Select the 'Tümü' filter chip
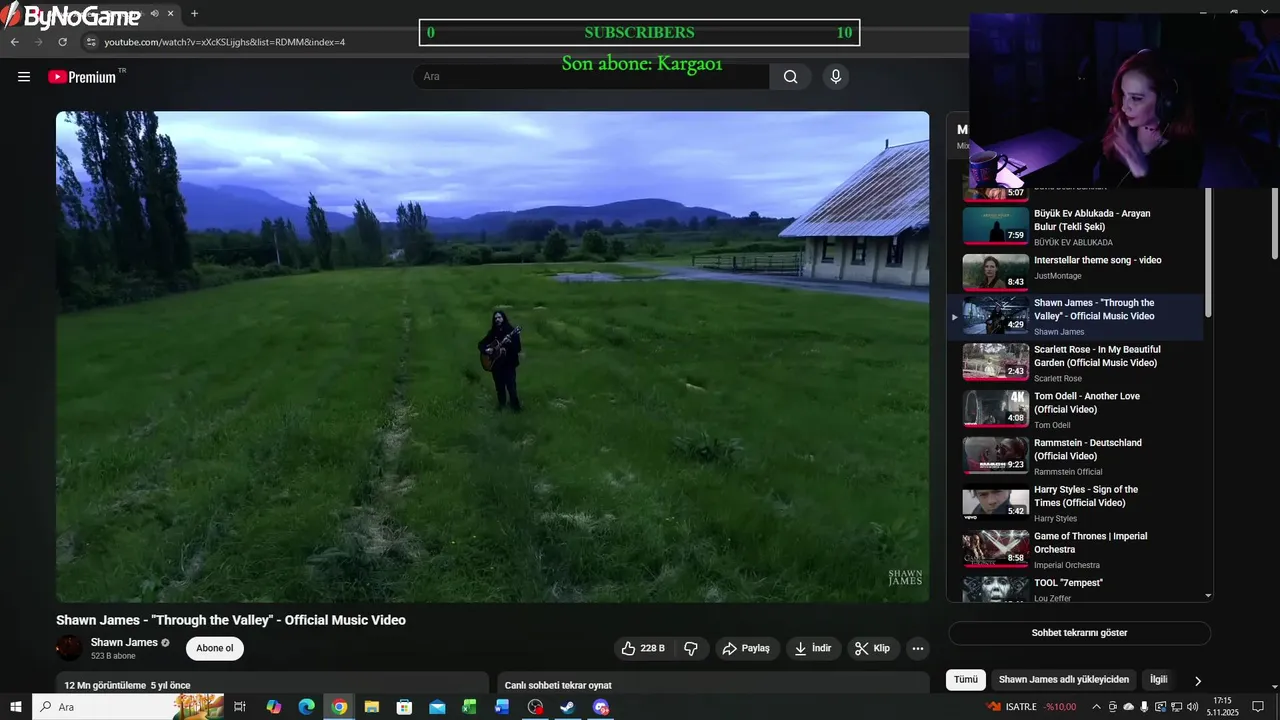The image size is (1280, 720). (966, 679)
